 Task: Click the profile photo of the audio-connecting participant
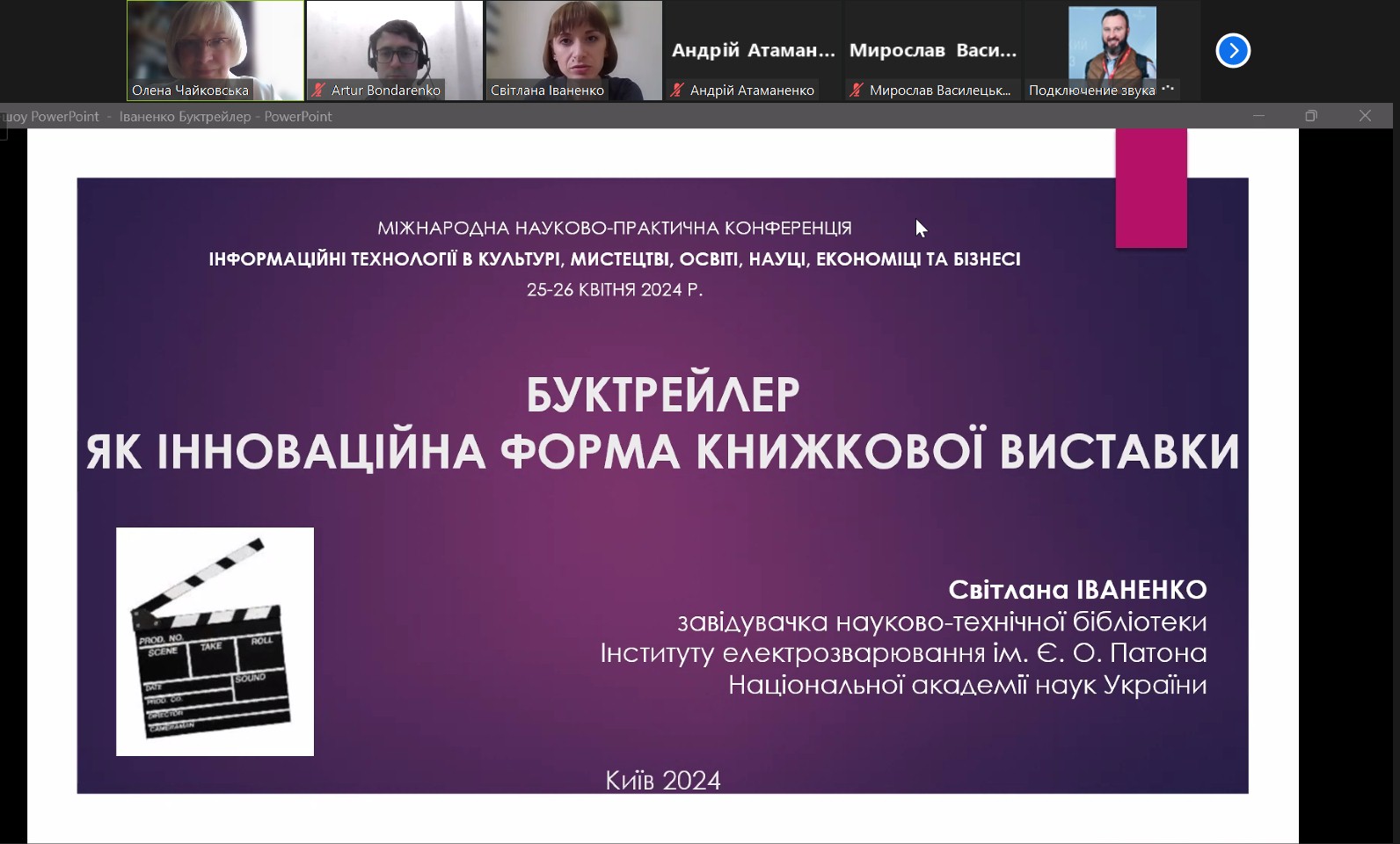[x=1112, y=44]
